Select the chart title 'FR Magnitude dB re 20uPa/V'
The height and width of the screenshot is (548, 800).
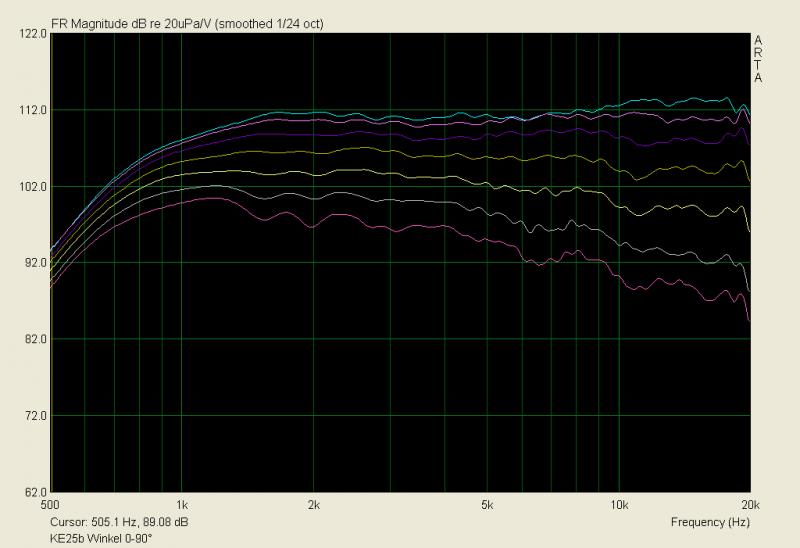131,24
